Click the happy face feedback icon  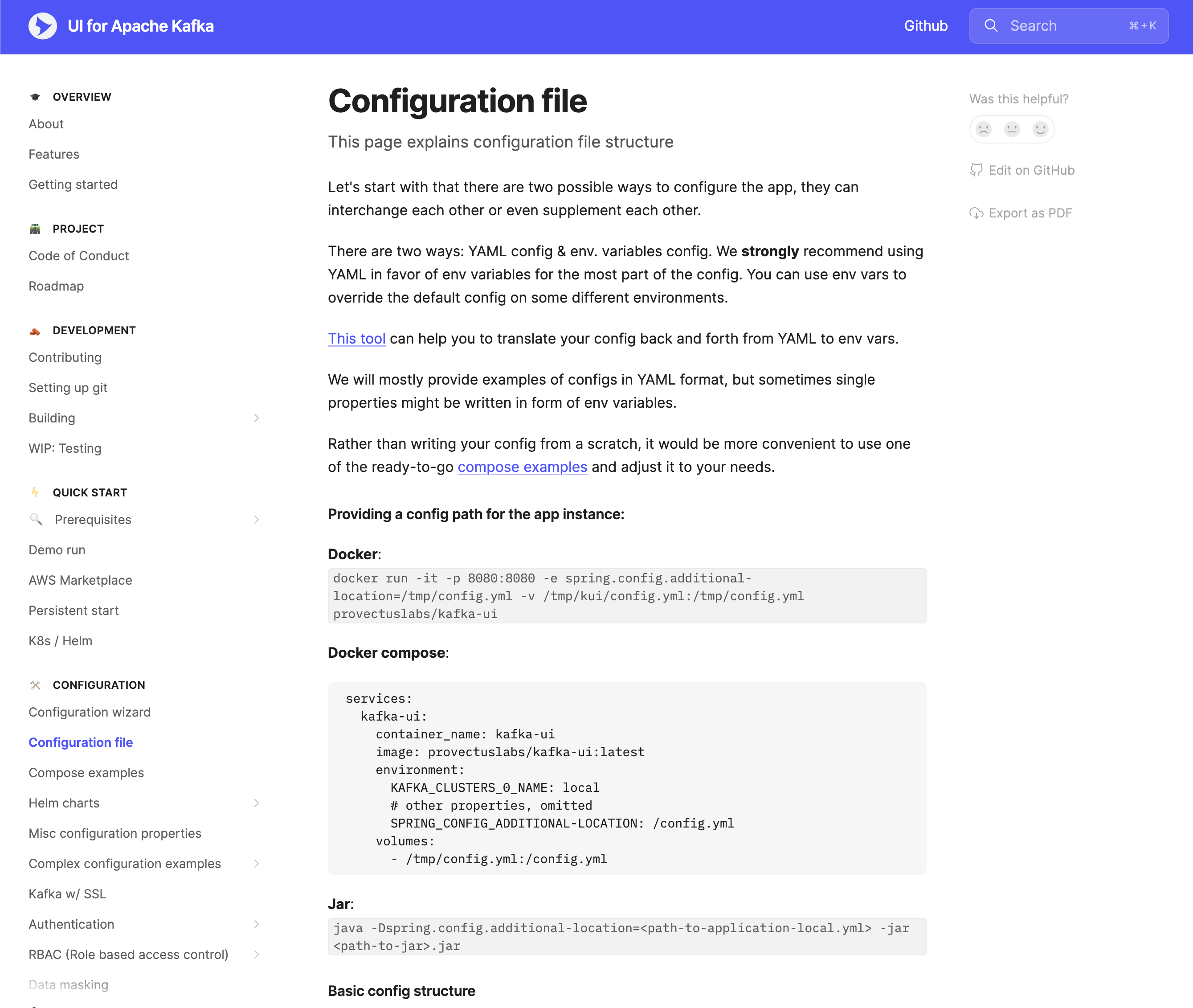tap(1041, 129)
